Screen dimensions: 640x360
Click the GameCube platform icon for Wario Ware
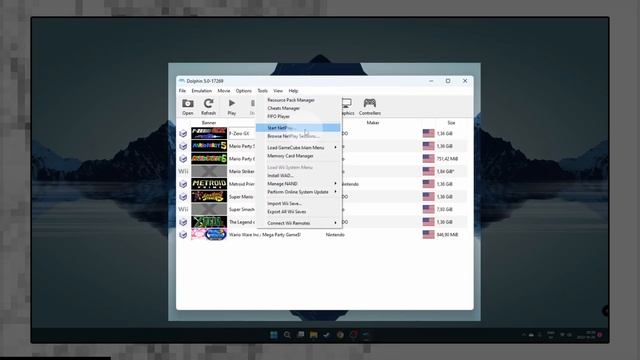(x=183, y=235)
